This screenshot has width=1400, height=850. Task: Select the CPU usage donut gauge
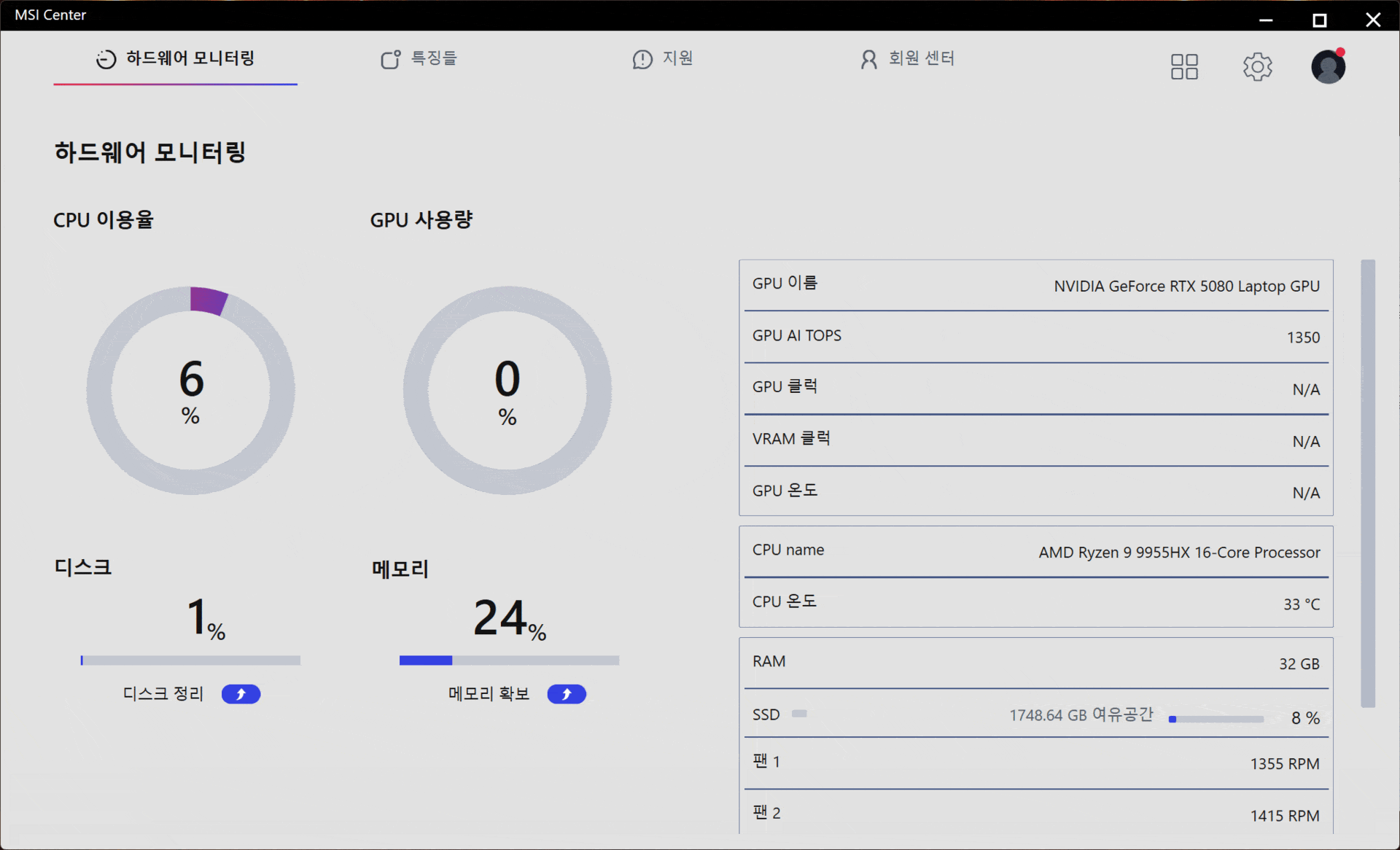(x=191, y=390)
